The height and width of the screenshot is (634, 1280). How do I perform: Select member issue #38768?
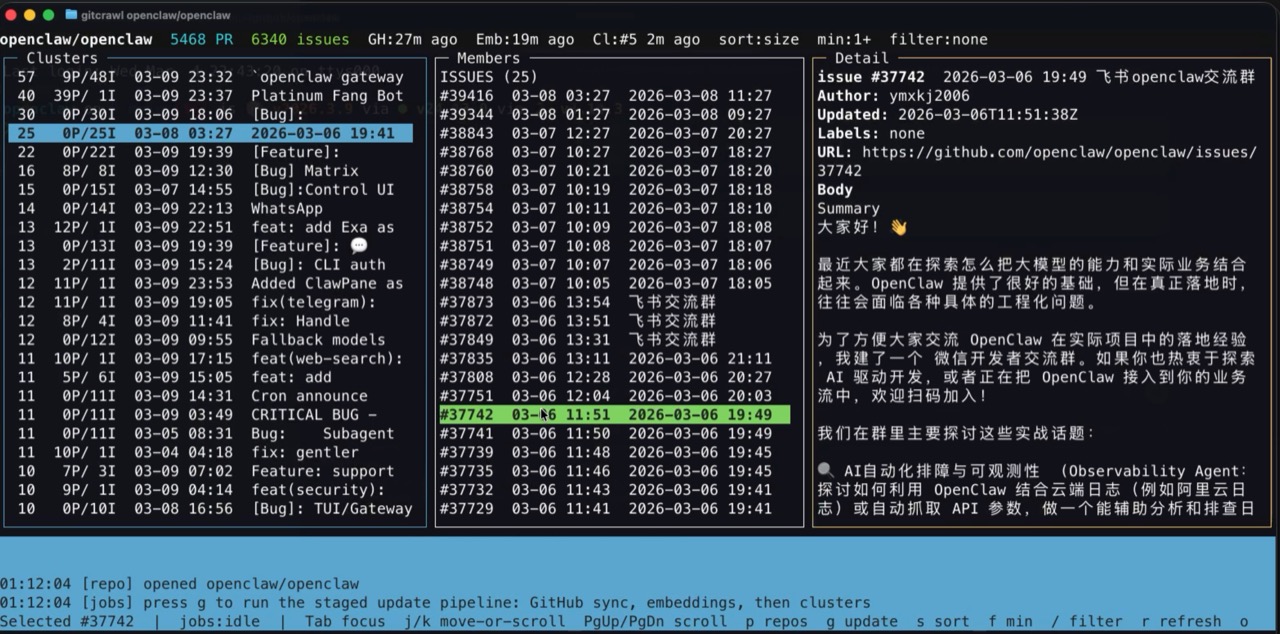(x=614, y=152)
